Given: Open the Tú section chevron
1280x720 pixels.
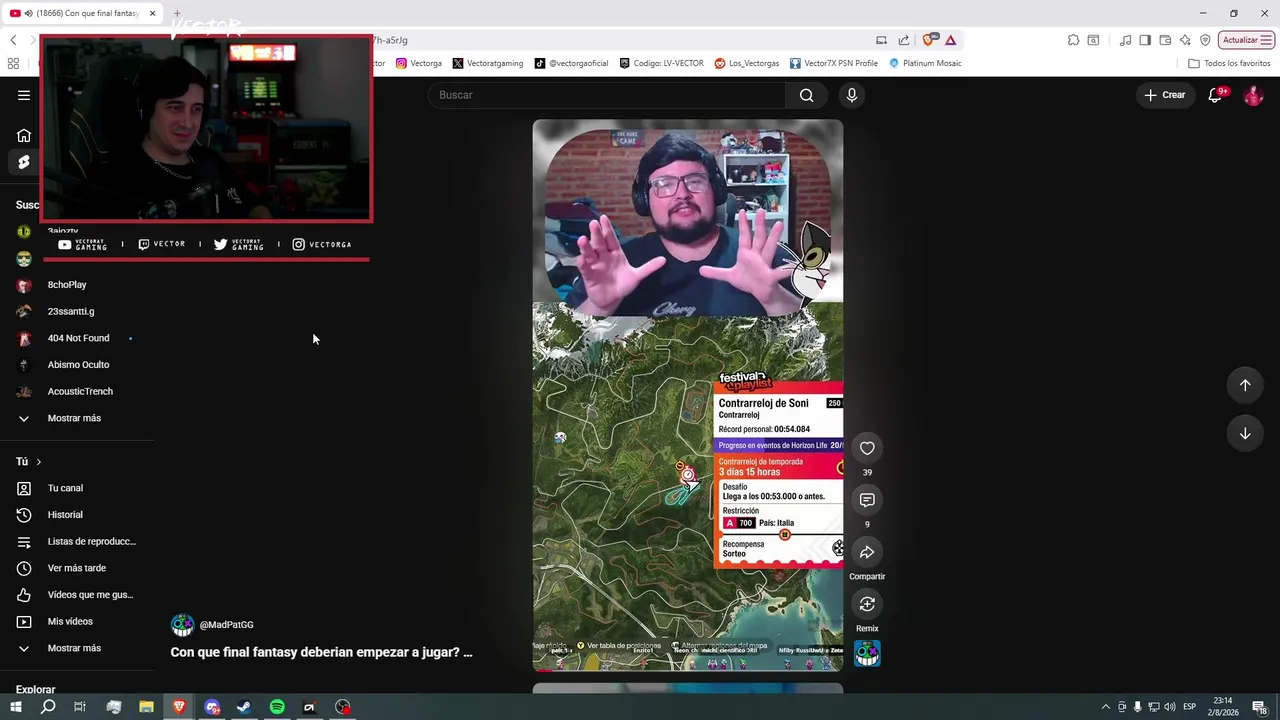Looking at the screenshot, I should (x=39, y=462).
